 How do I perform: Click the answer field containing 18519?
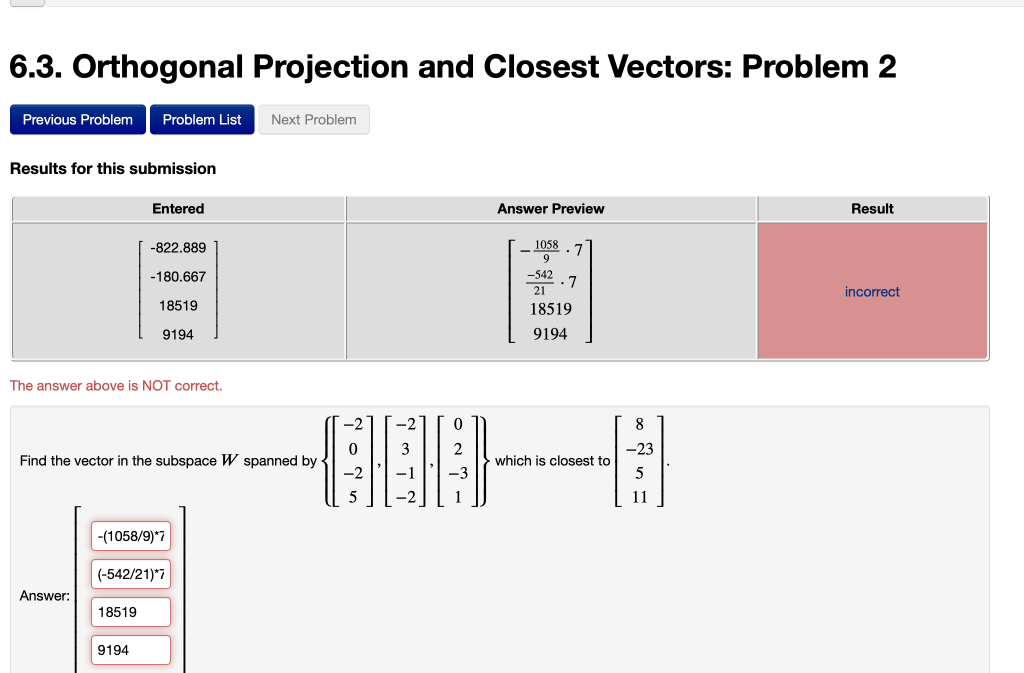(x=130, y=611)
